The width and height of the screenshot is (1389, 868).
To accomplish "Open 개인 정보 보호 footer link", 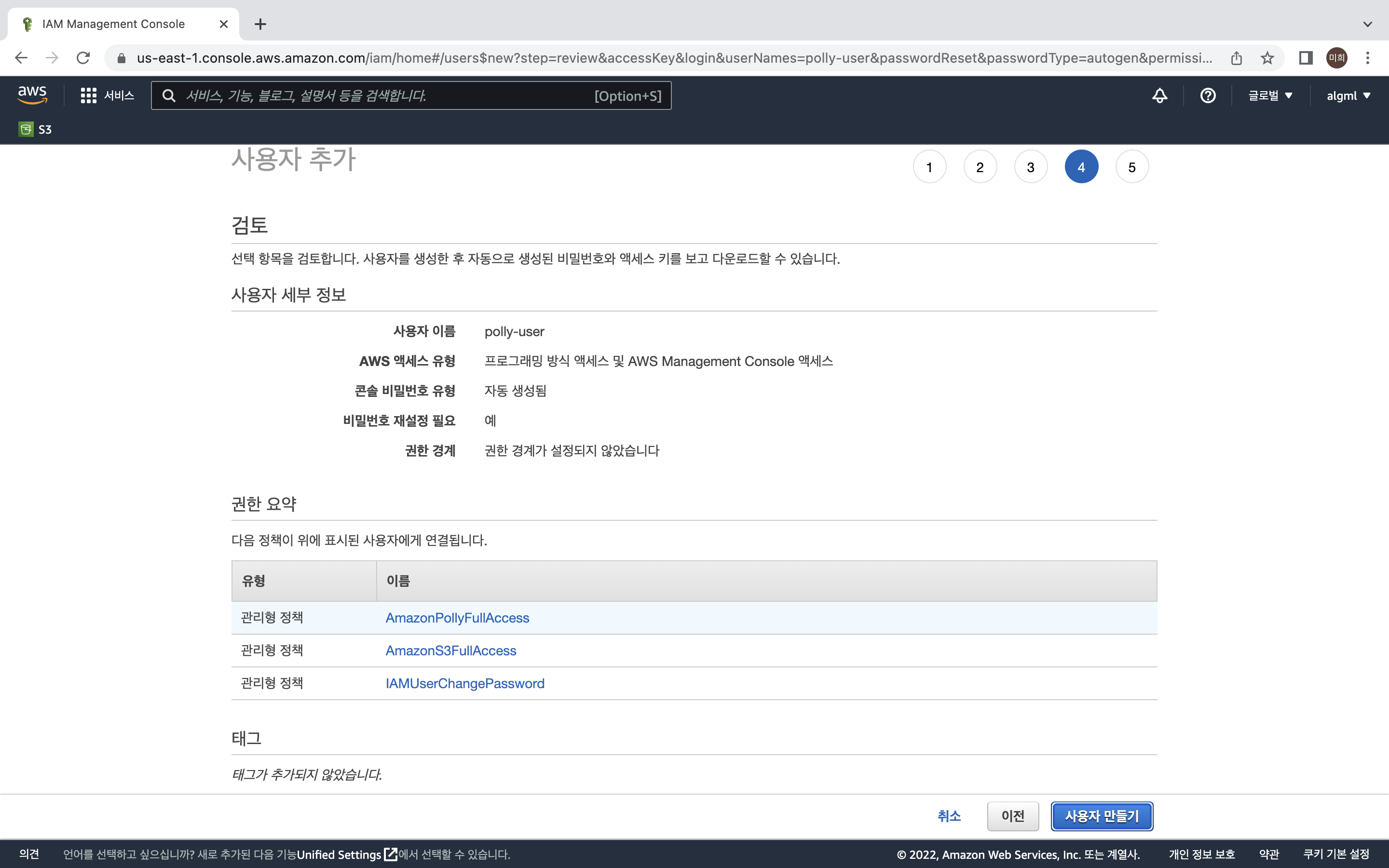I will 1202,854.
